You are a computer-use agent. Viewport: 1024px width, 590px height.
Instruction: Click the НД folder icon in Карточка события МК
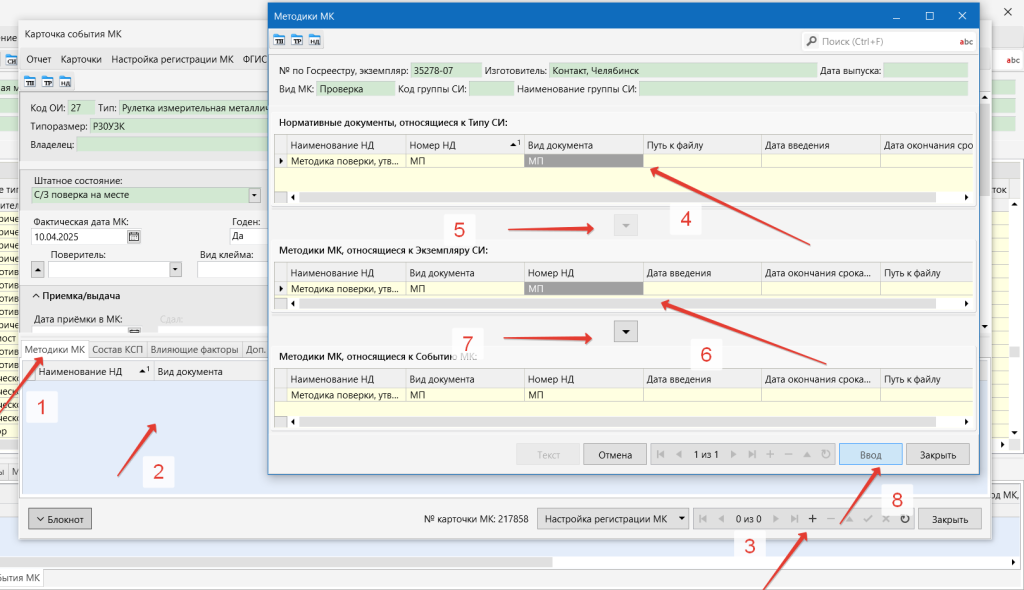(65, 82)
